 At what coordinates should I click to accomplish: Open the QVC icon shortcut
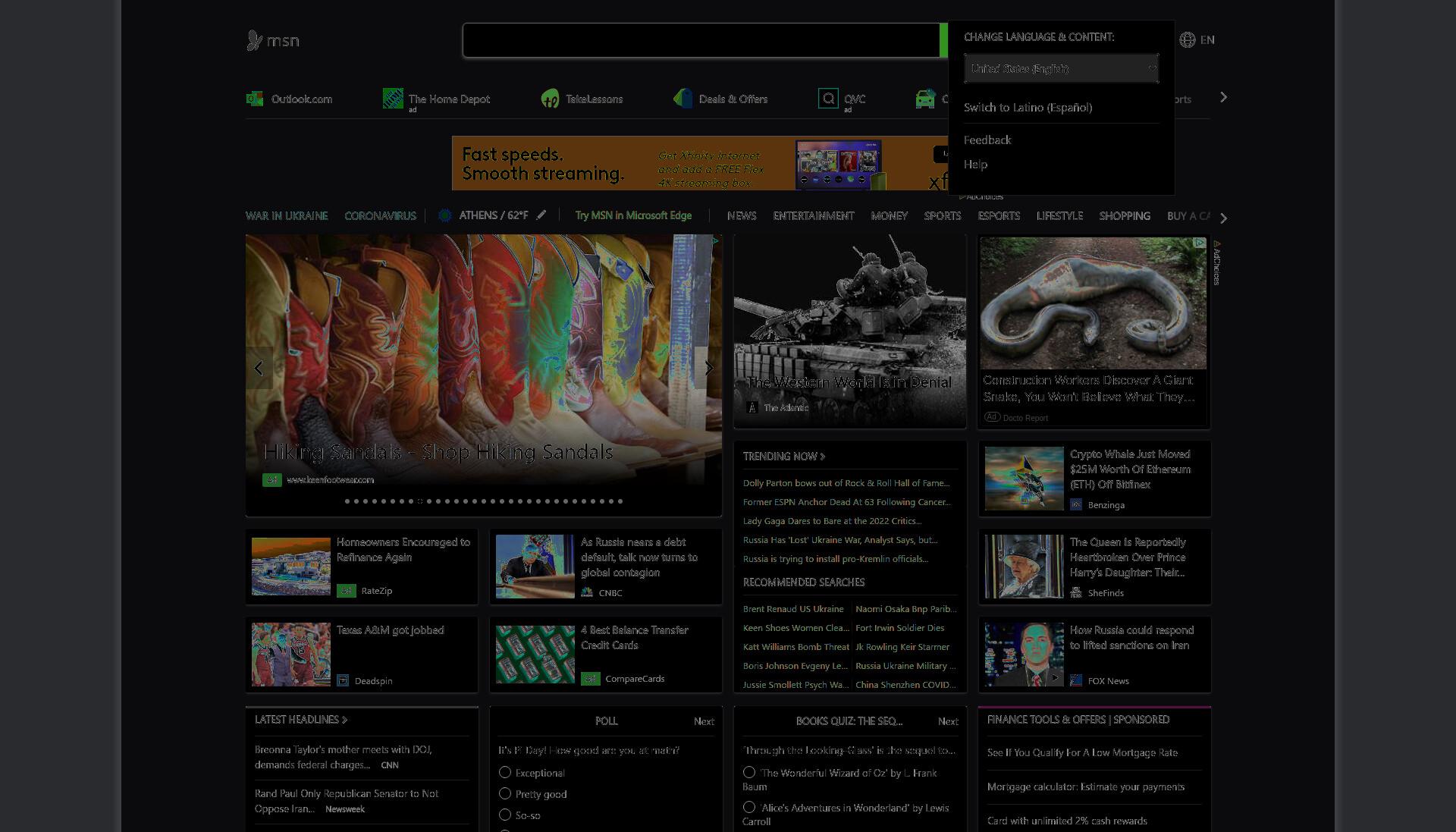[x=828, y=99]
